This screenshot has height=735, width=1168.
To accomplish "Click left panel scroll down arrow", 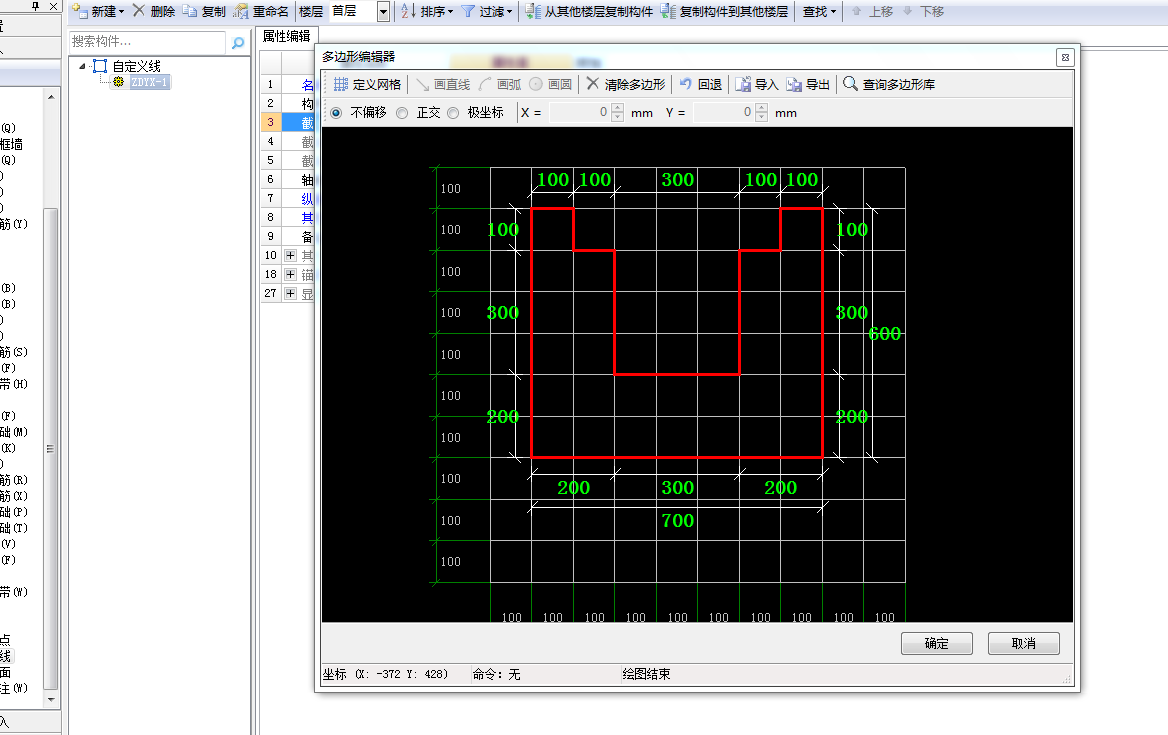I will point(51,699).
